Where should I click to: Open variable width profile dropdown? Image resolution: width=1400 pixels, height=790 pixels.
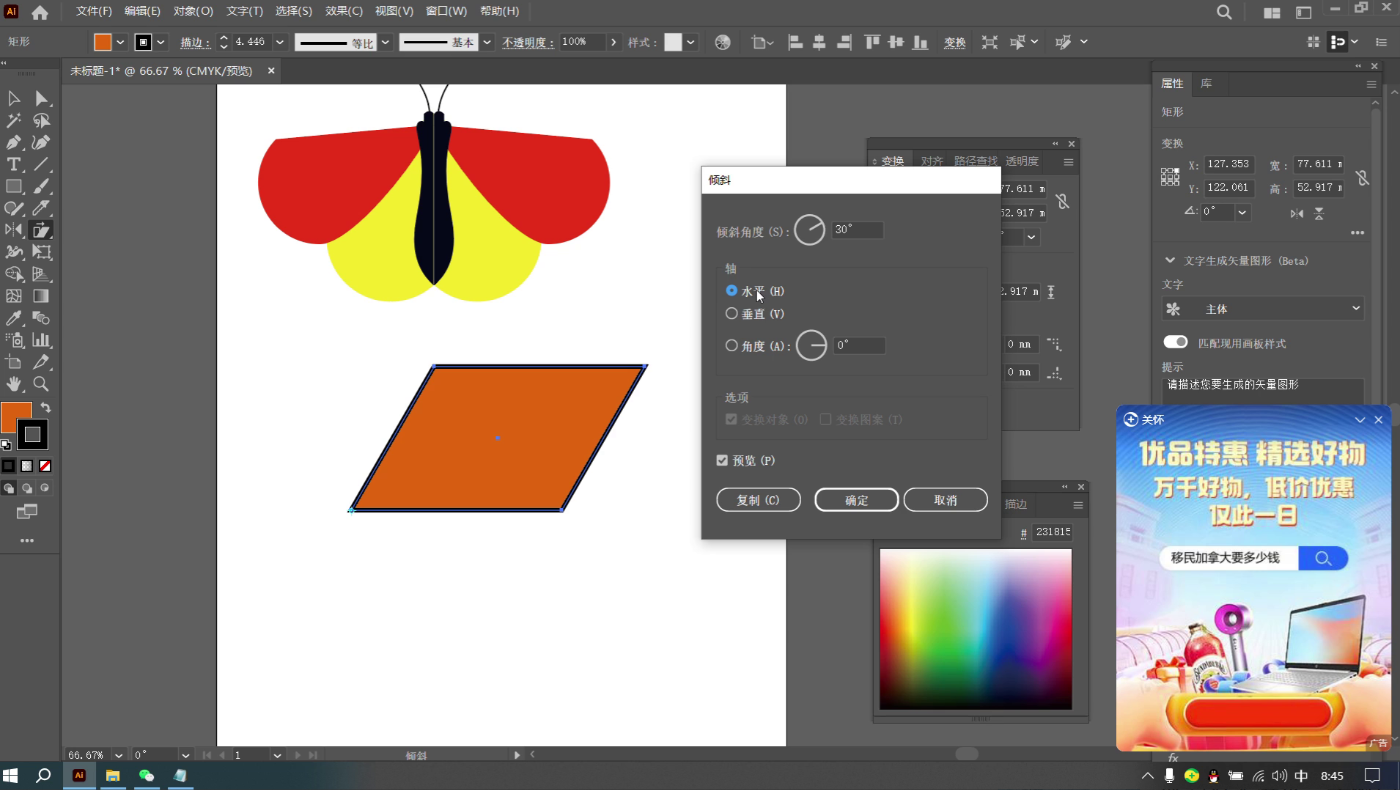(x=385, y=42)
